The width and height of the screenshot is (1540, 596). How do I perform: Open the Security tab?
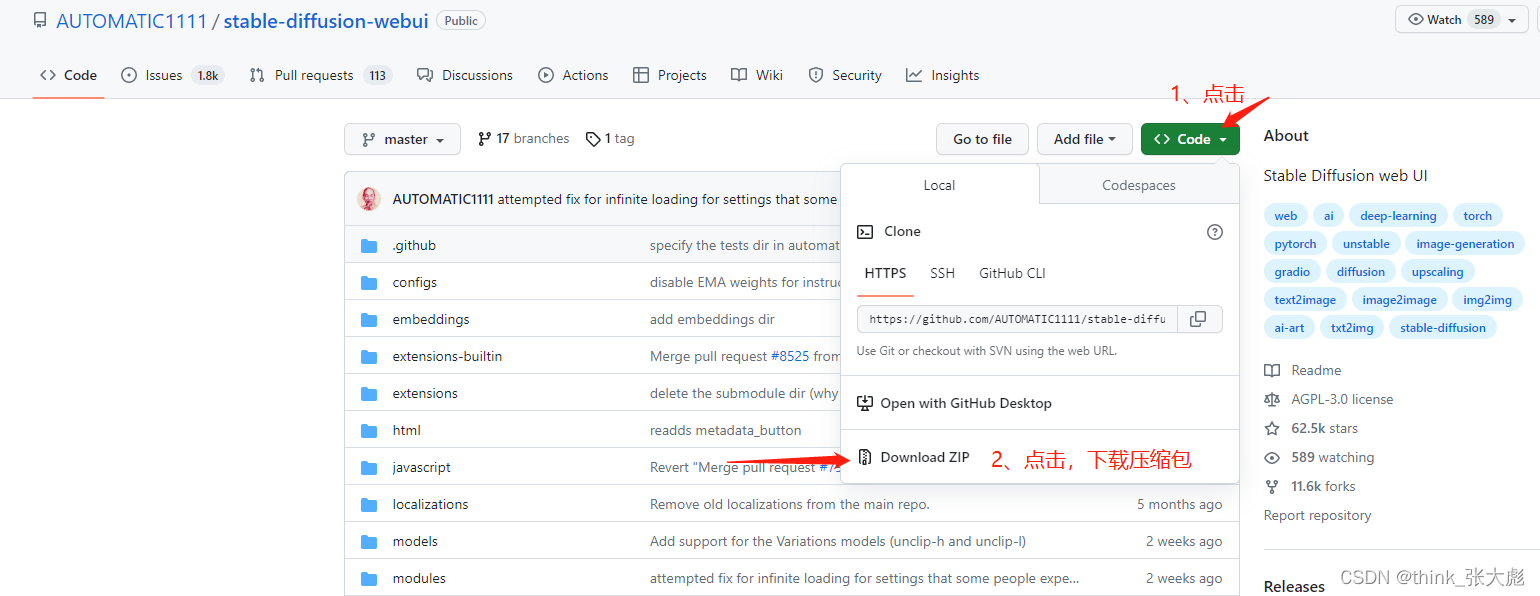pyautogui.click(x=845, y=75)
